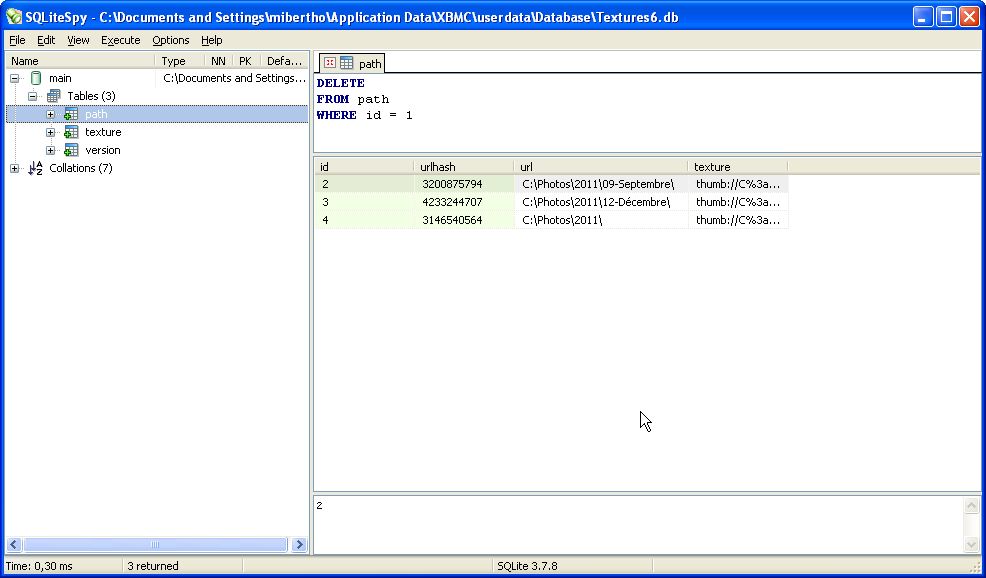This screenshot has width=986, height=578.
Task: Expand the texture table node
Action: tap(50, 132)
